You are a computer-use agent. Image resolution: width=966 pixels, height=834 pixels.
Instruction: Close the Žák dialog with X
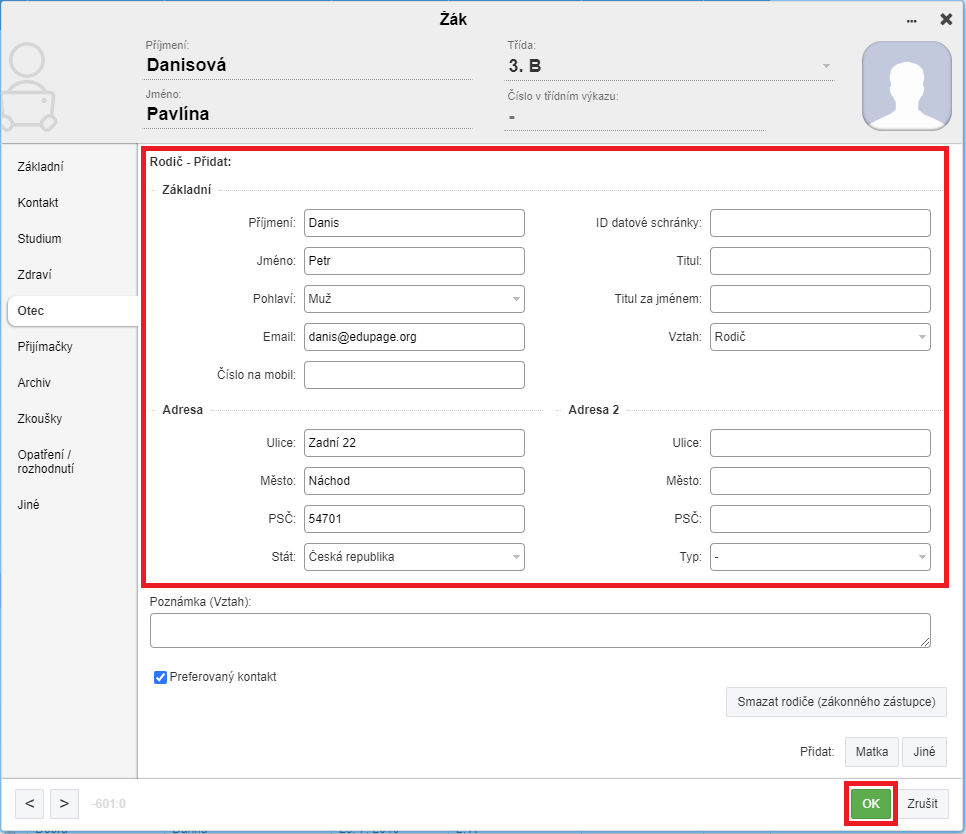click(x=946, y=20)
